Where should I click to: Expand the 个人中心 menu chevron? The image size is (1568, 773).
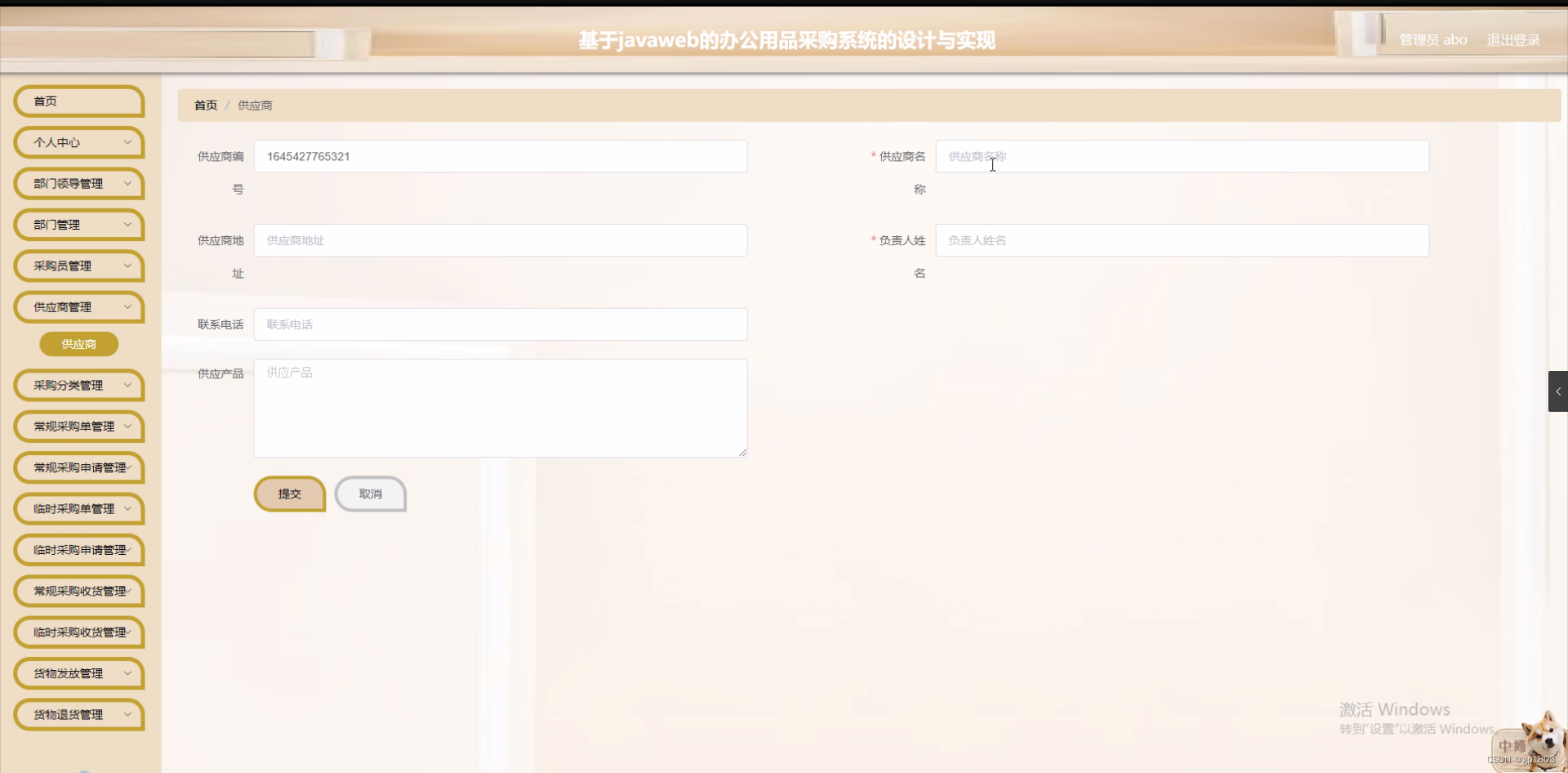[x=127, y=142]
